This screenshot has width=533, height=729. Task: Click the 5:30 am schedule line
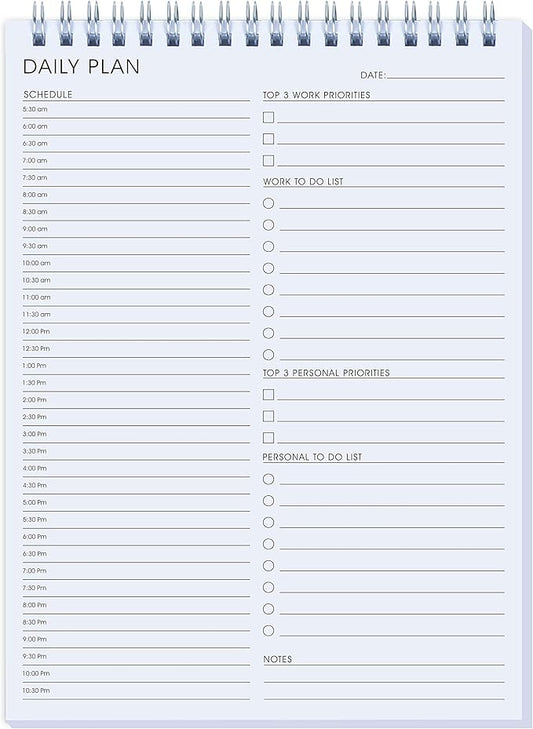[x=136, y=110]
